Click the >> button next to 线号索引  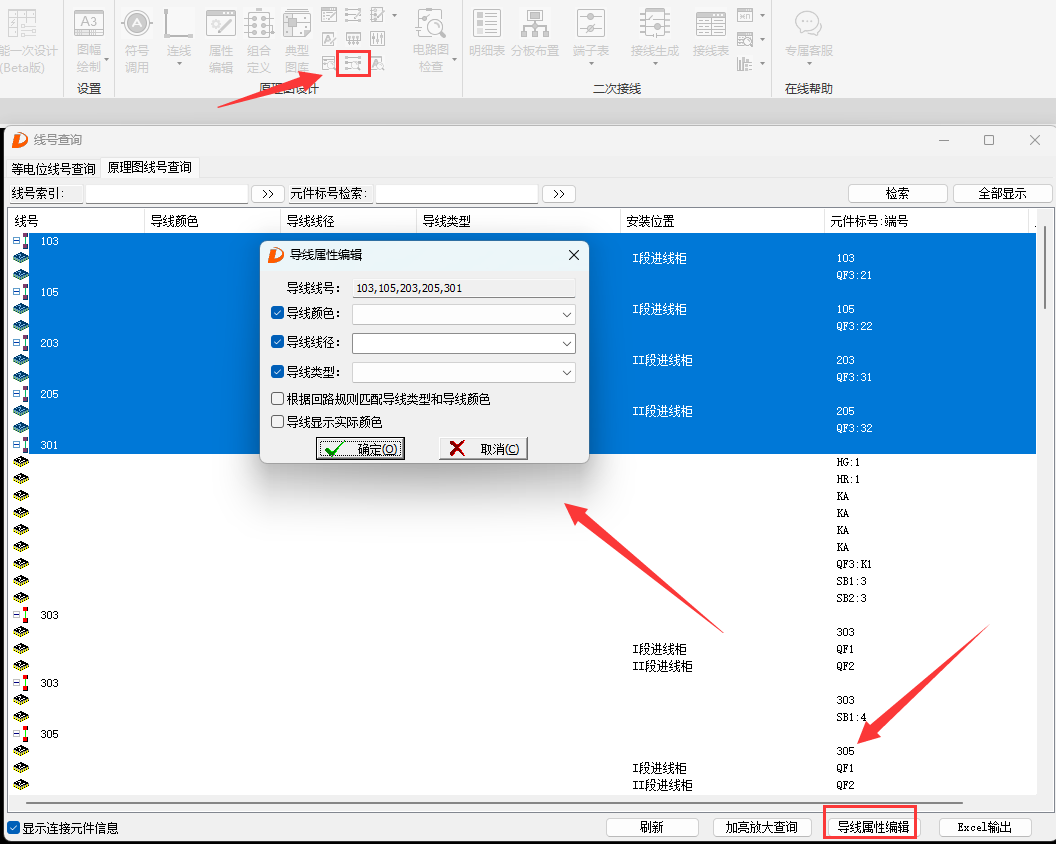267,194
